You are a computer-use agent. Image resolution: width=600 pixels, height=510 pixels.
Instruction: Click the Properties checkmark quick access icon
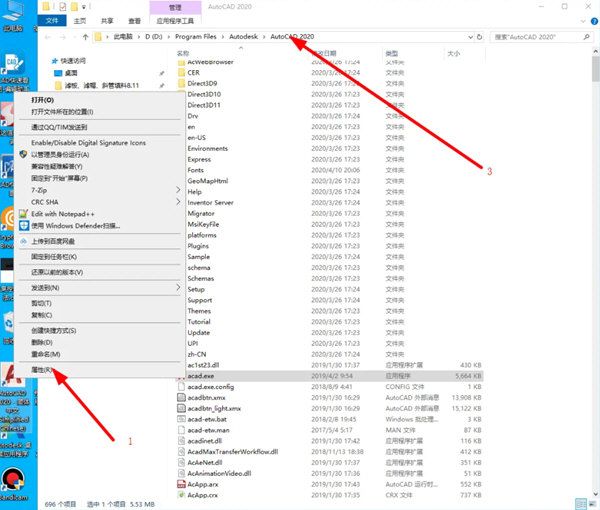pos(63,7)
